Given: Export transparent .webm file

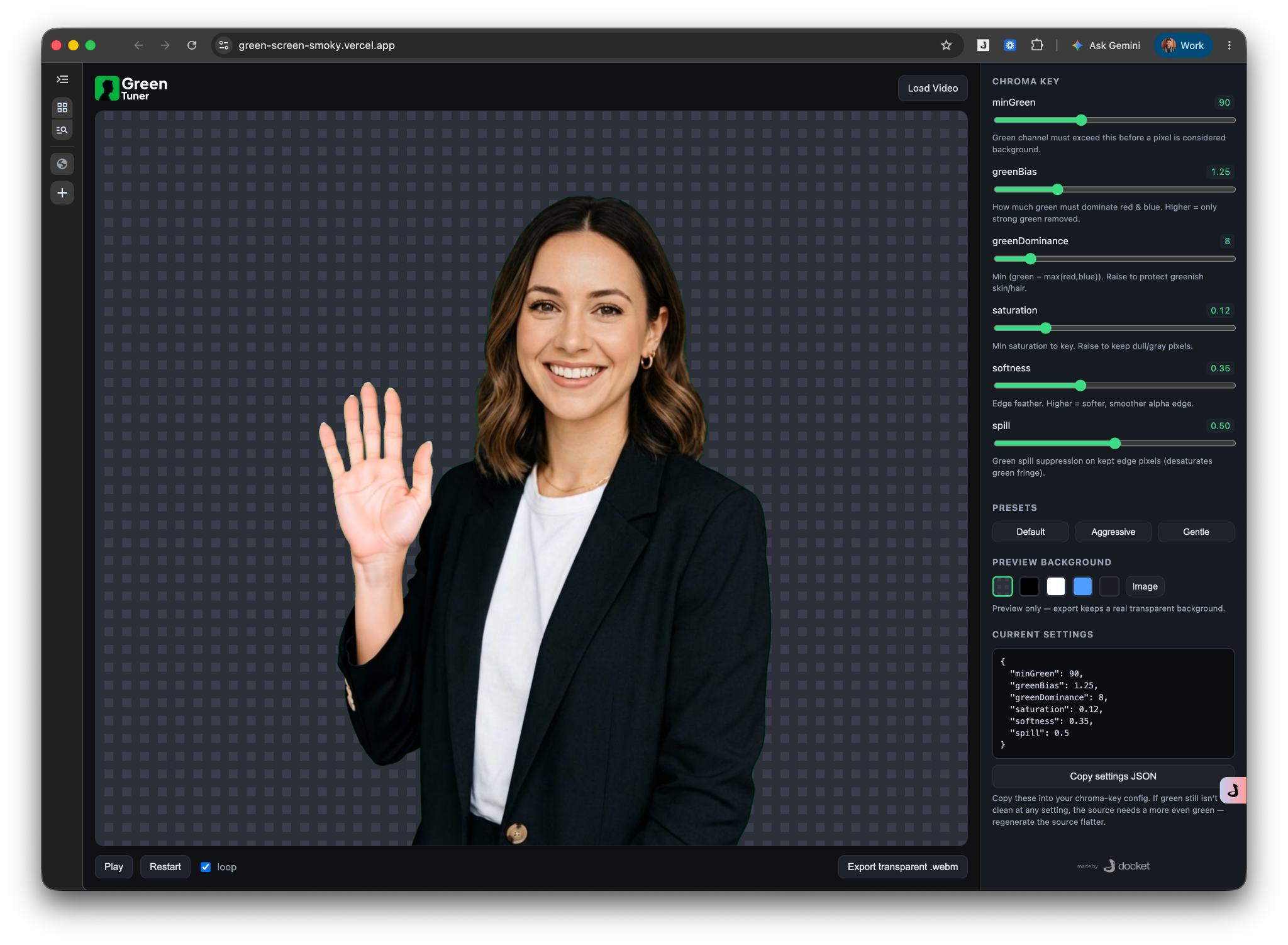Looking at the screenshot, I should point(902,867).
